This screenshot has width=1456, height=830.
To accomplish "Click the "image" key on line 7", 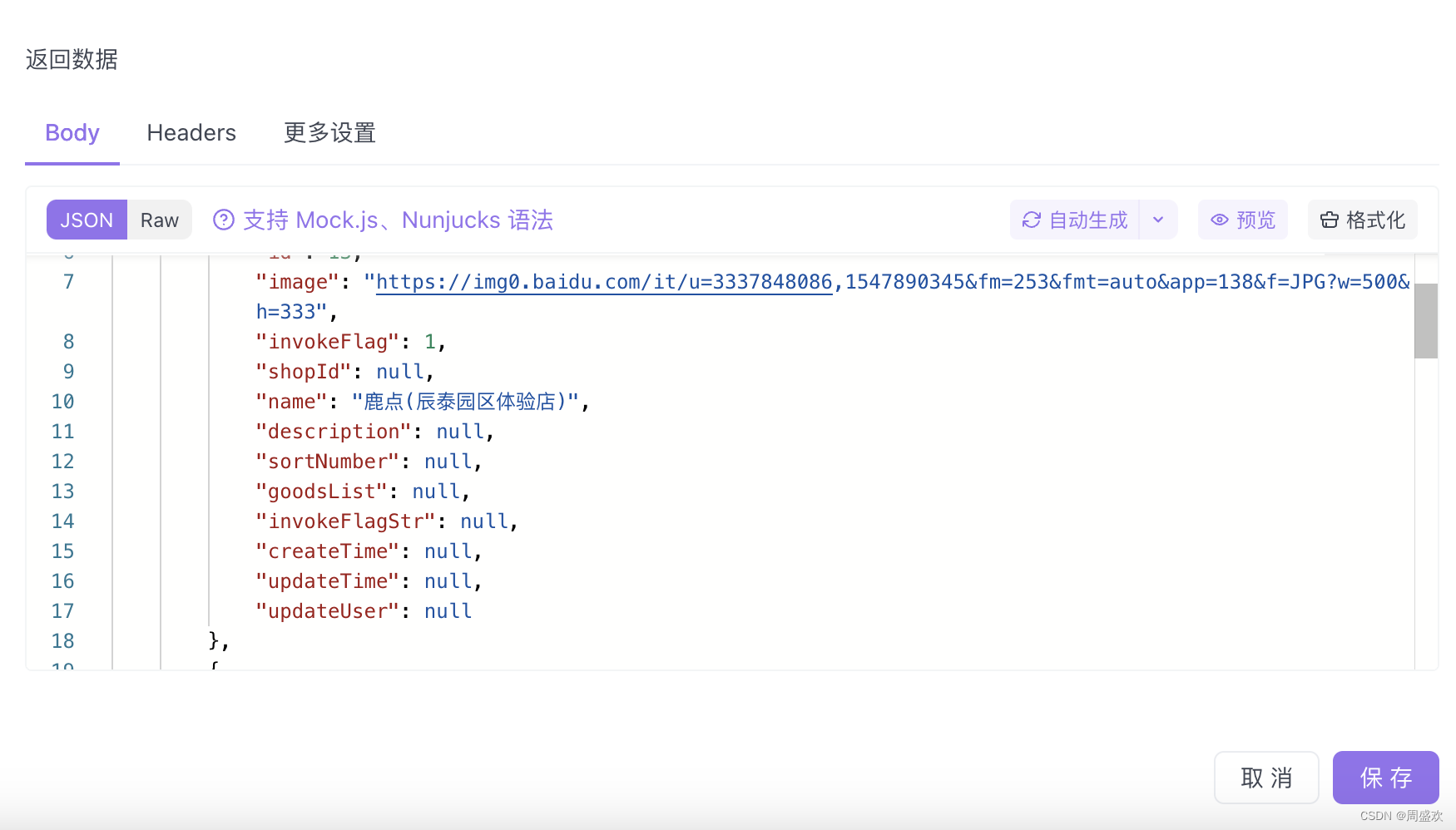I will tap(298, 282).
